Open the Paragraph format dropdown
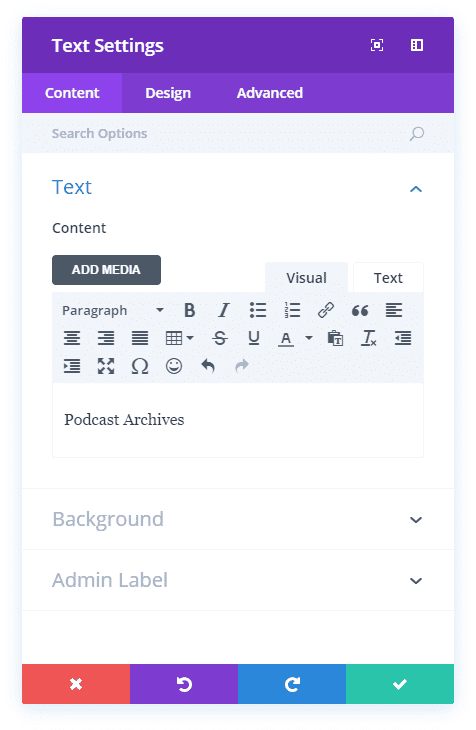476x730 pixels. (113, 310)
